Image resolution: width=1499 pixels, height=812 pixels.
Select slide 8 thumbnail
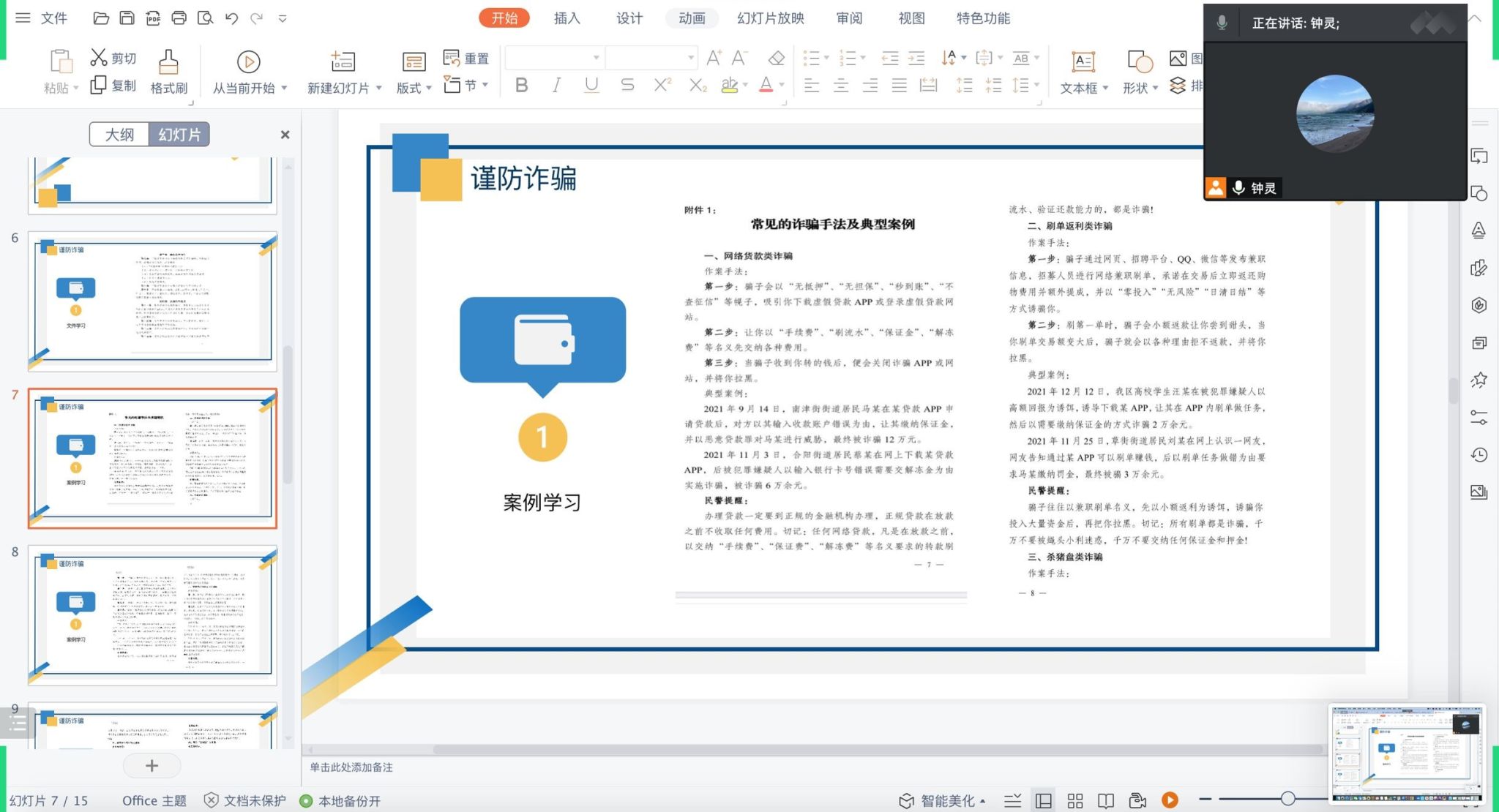[x=152, y=614]
